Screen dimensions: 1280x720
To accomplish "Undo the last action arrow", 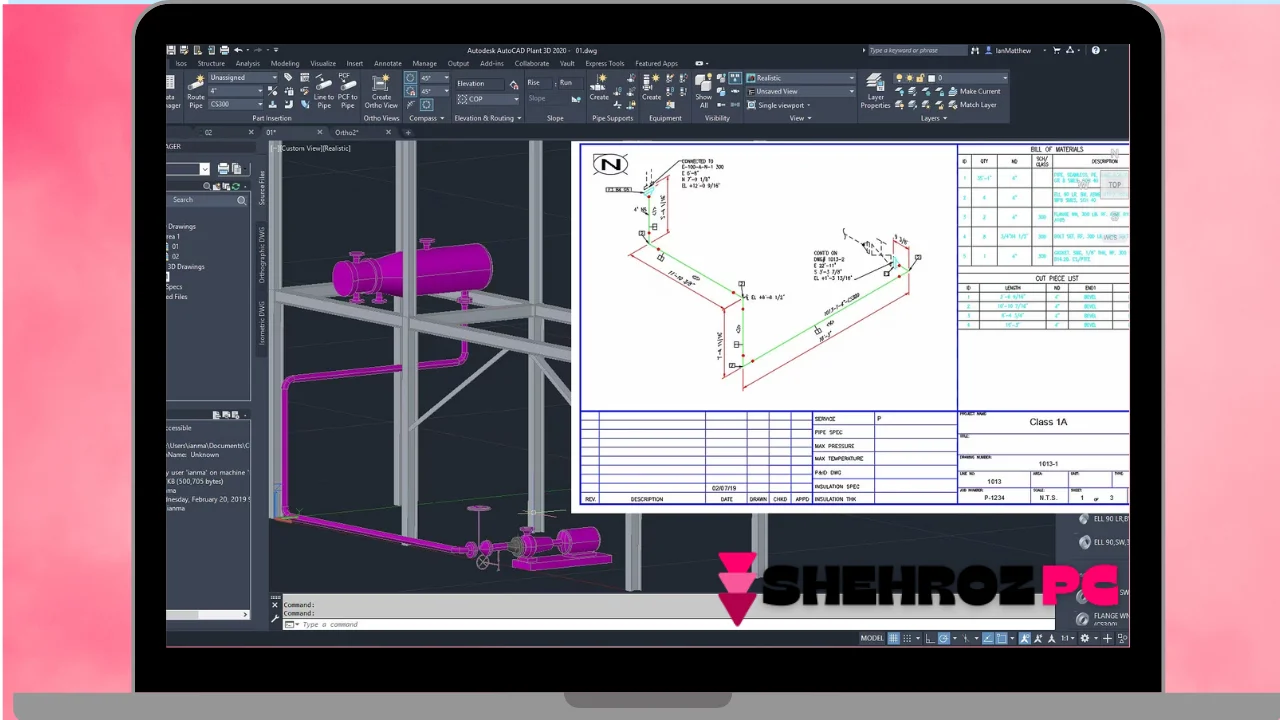I will 238,50.
